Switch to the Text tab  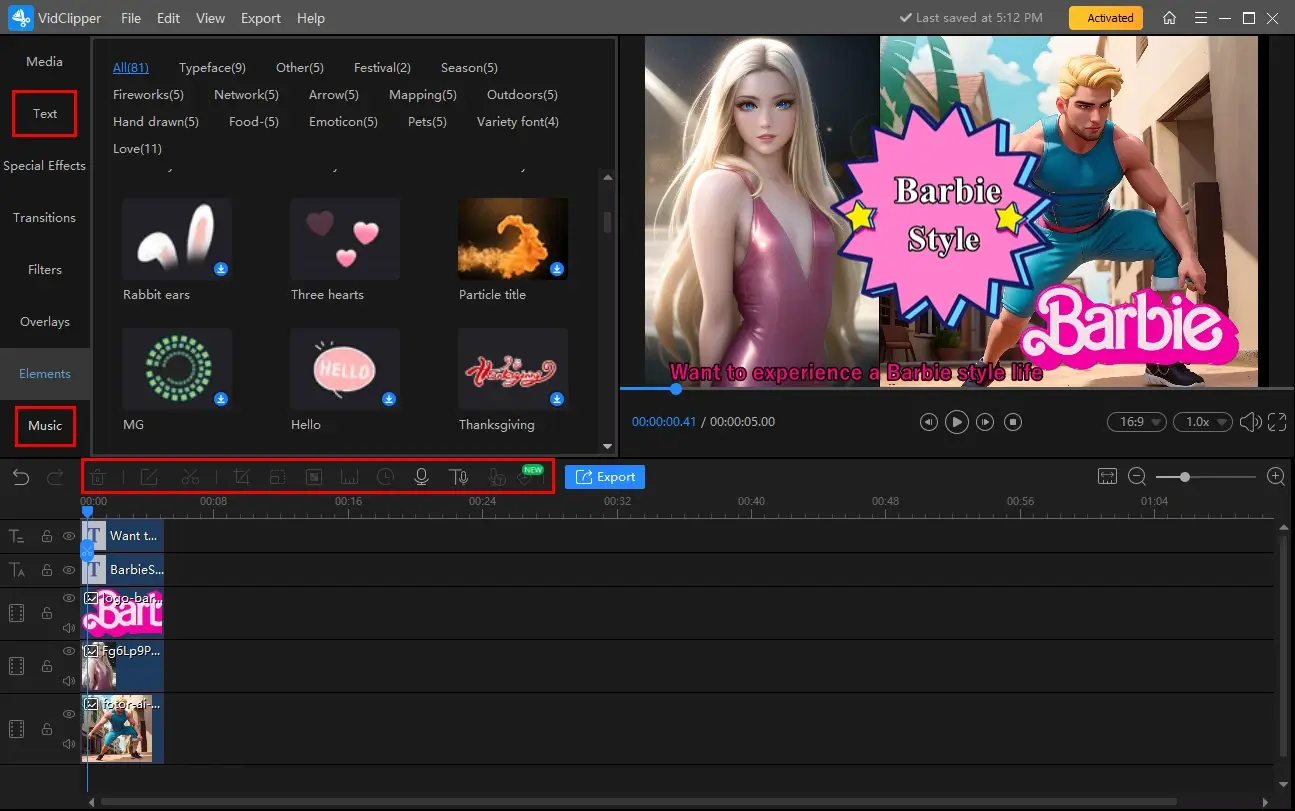pyautogui.click(x=45, y=114)
